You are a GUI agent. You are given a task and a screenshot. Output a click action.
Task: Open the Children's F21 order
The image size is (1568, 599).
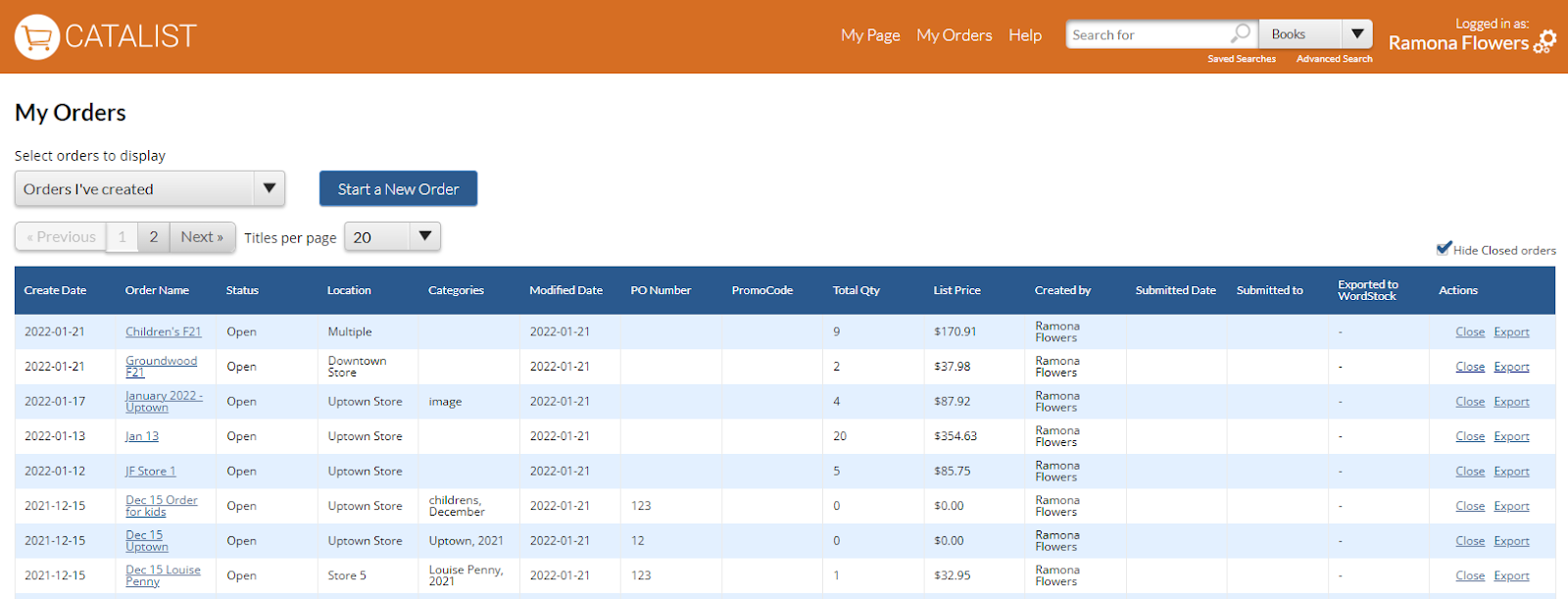pos(163,332)
